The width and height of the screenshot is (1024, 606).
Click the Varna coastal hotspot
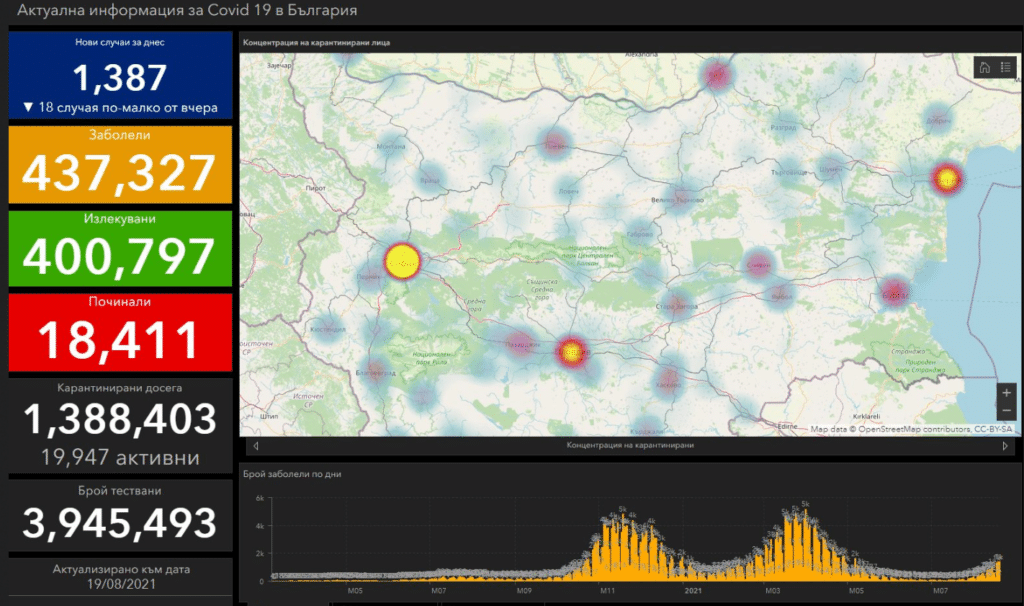[946, 178]
